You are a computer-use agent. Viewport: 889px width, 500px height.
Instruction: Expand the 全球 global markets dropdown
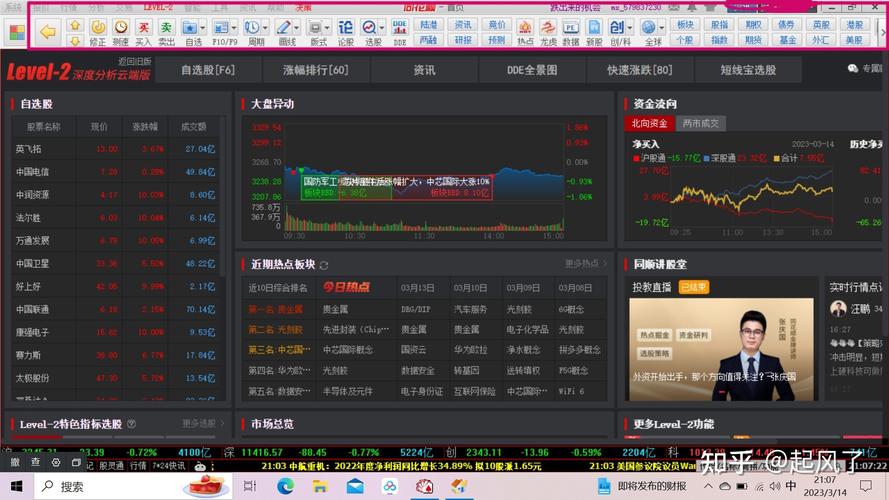[661, 27]
